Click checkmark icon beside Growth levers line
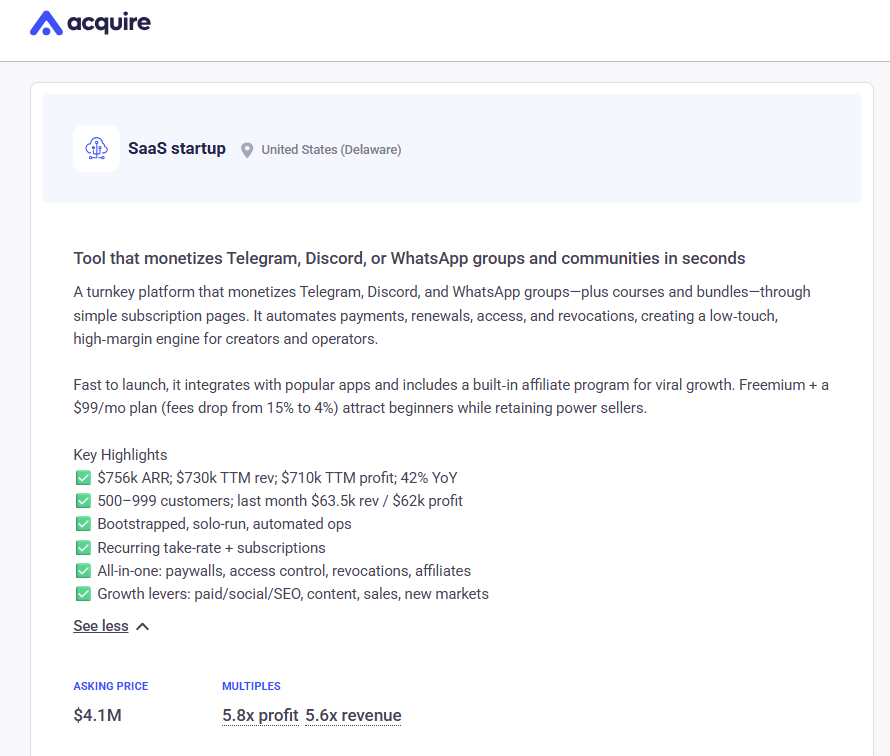Screen dimensions: 890x756 point(83,594)
